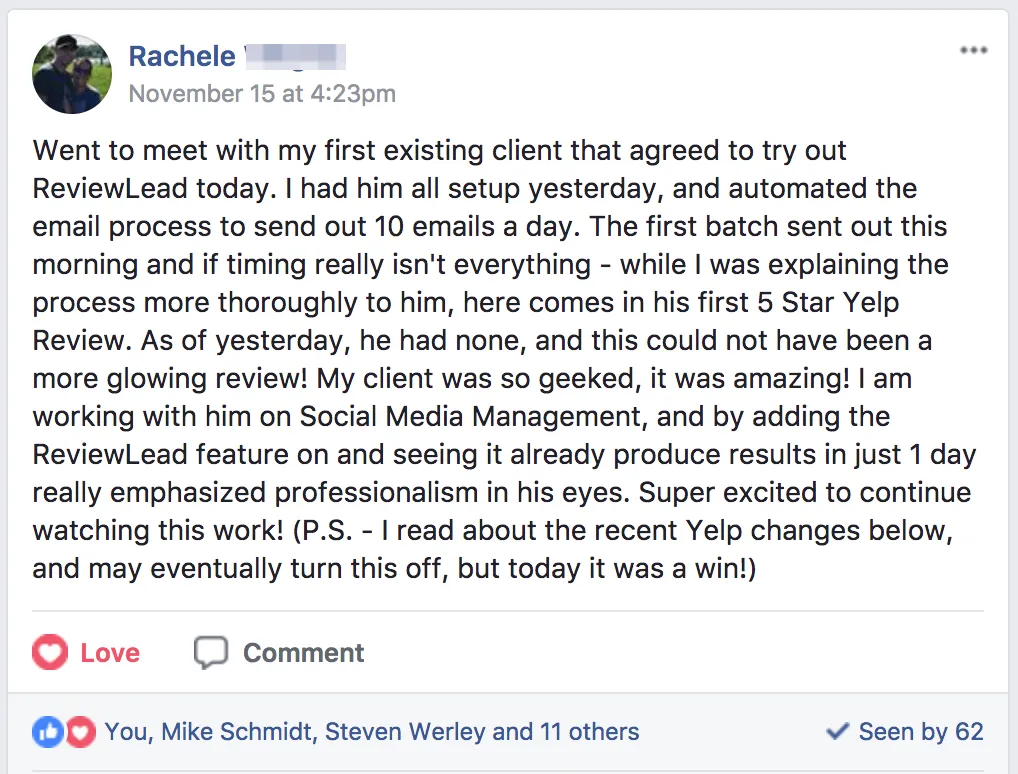Click the Love text label

[110, 653]
